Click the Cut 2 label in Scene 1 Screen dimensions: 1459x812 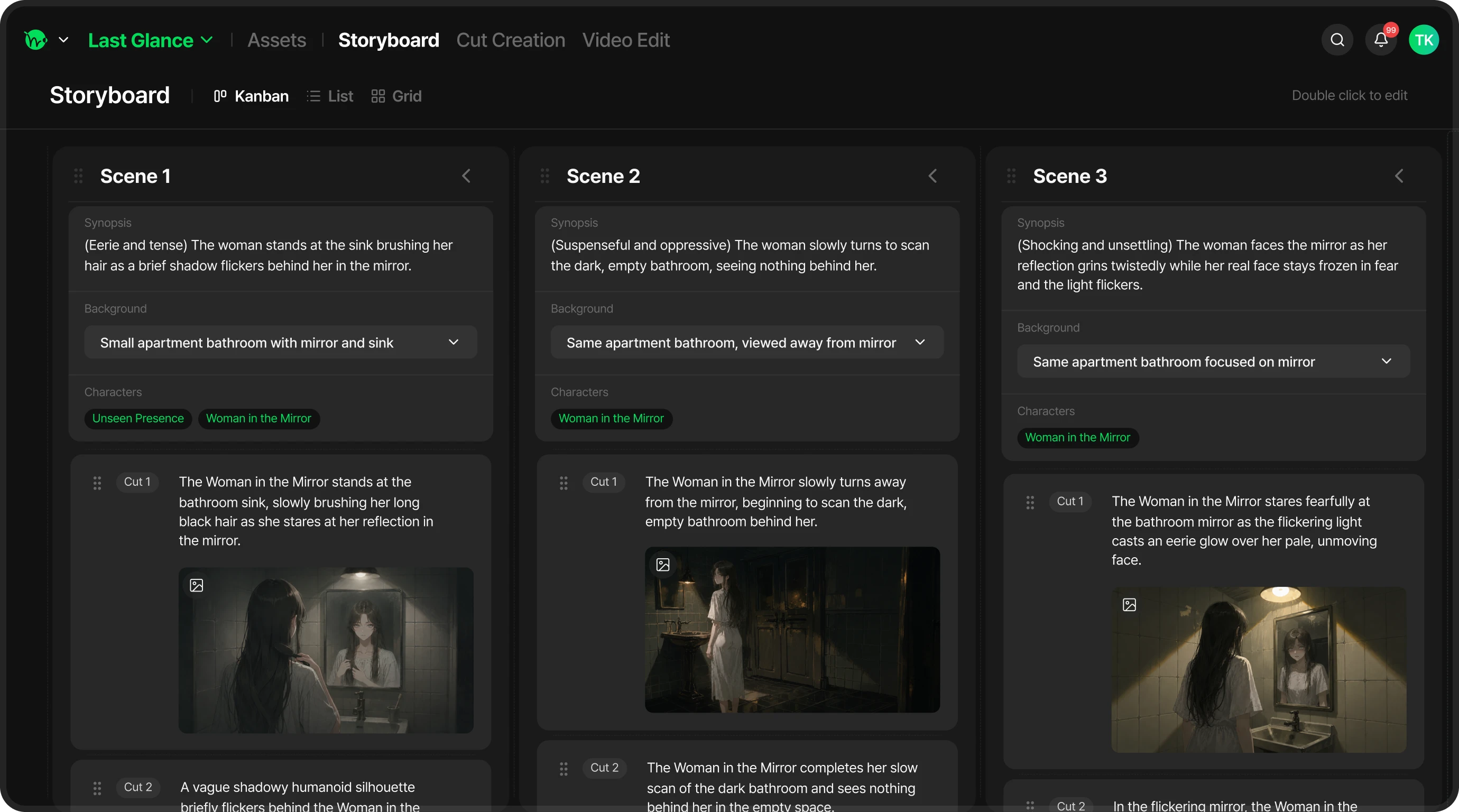point(137,787)
